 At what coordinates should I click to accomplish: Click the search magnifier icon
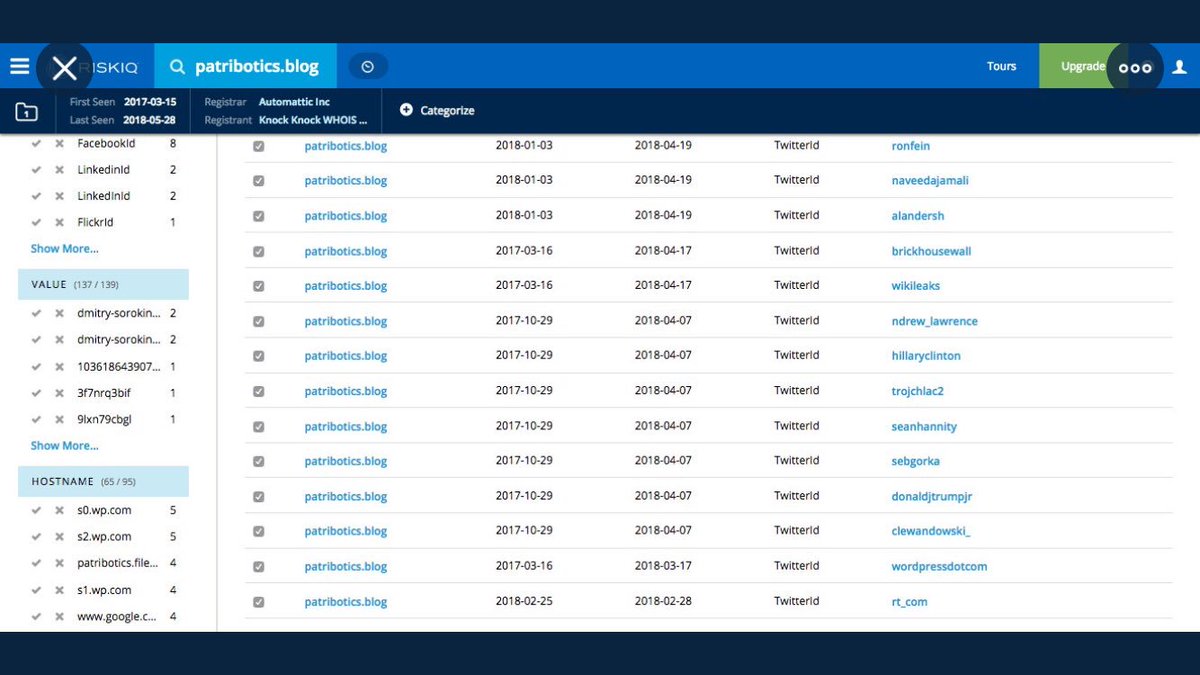[178, 67]
